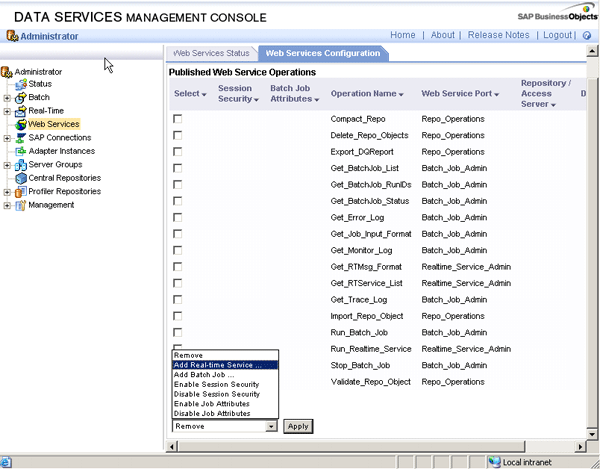This screenshot has width=600, height=469.
Task: Click the Batch node icon
Action: coord(20,97)
